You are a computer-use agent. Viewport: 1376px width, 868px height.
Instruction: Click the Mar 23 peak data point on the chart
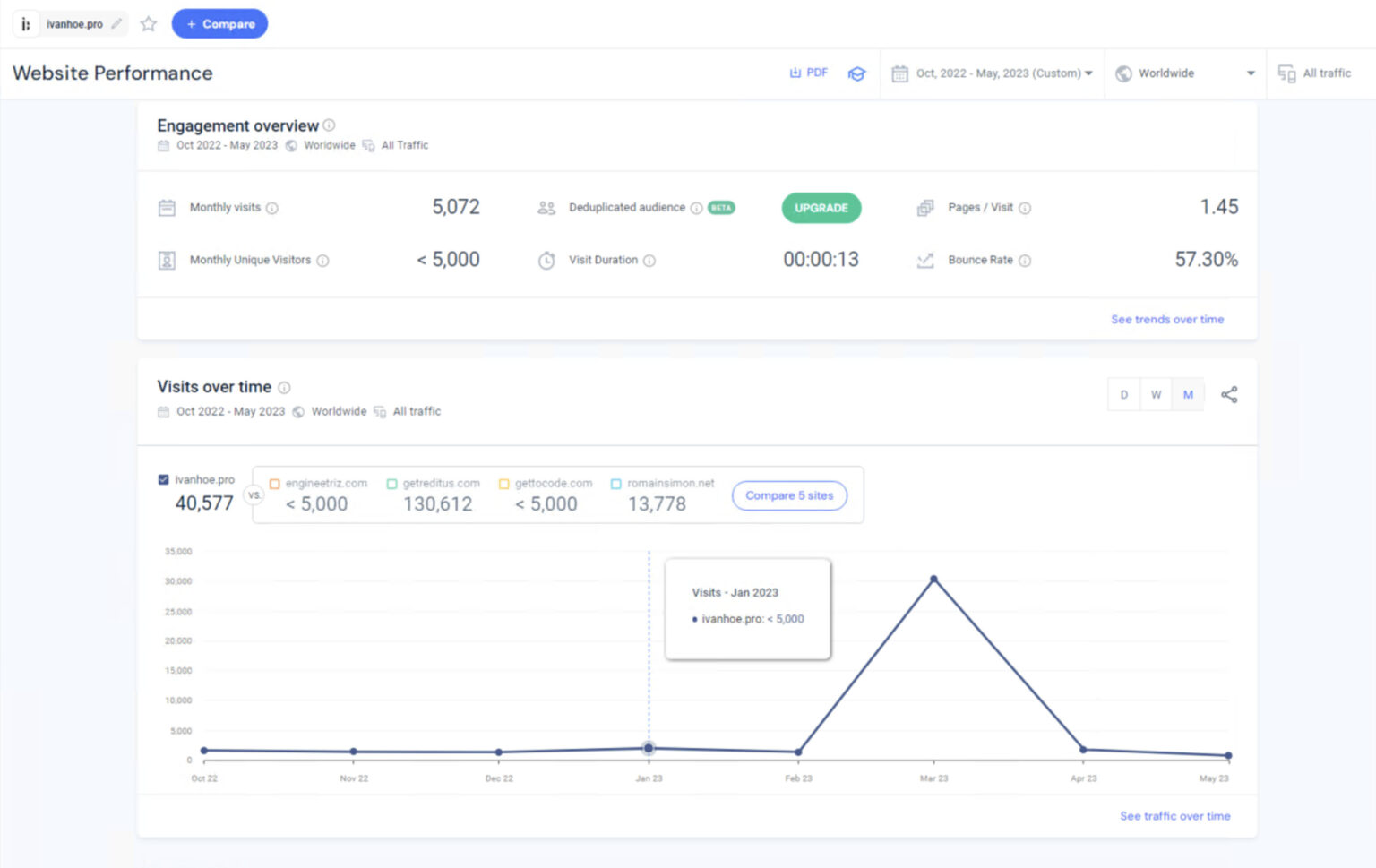(x=933, y=580)
